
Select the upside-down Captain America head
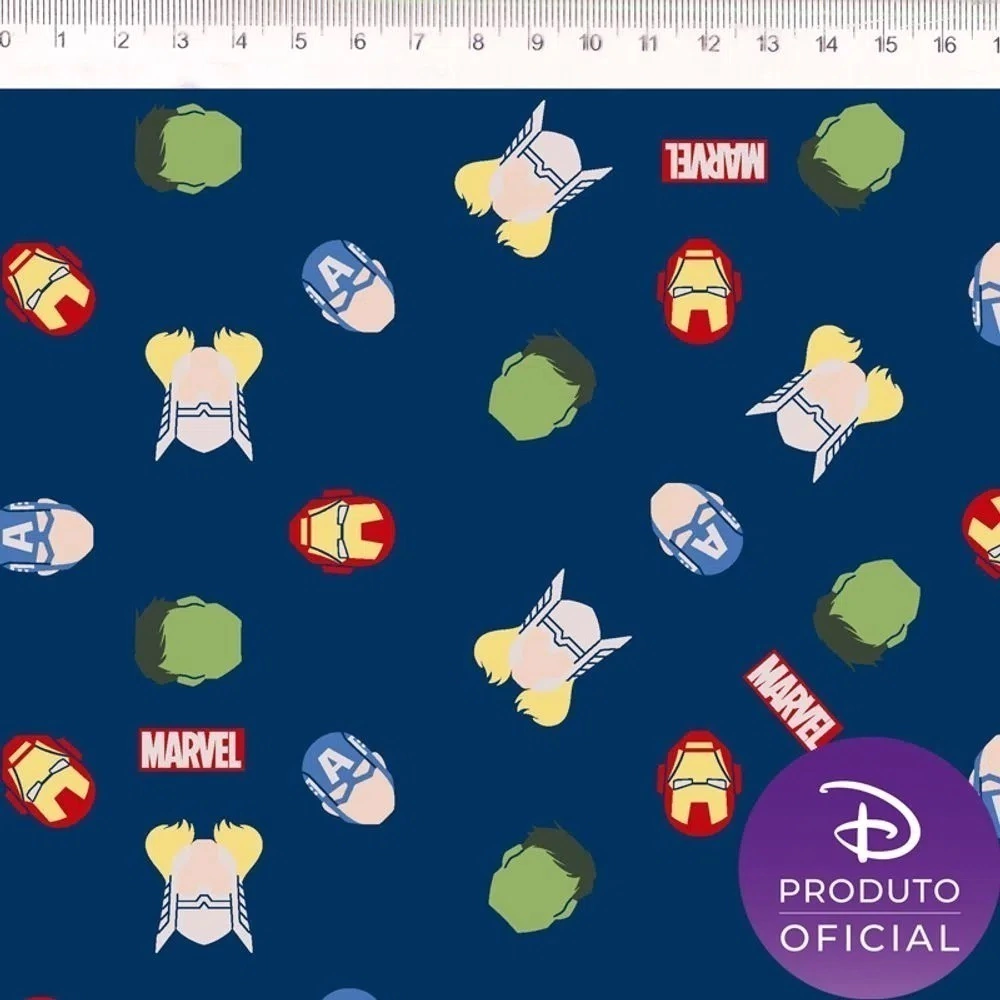point(696,528)
